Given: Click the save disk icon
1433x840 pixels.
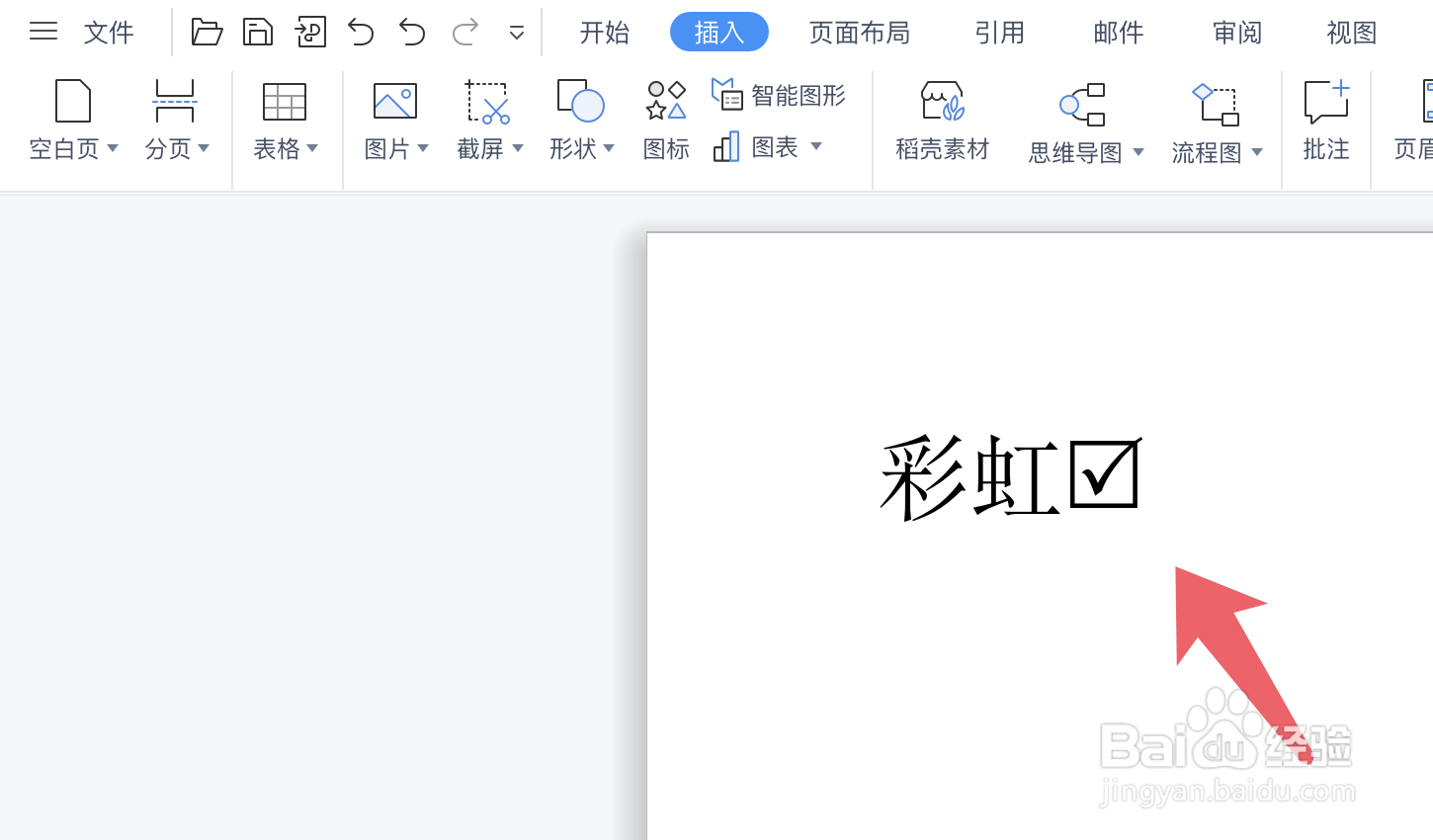Looking at the screenshot, I should (x=258, y=32).
